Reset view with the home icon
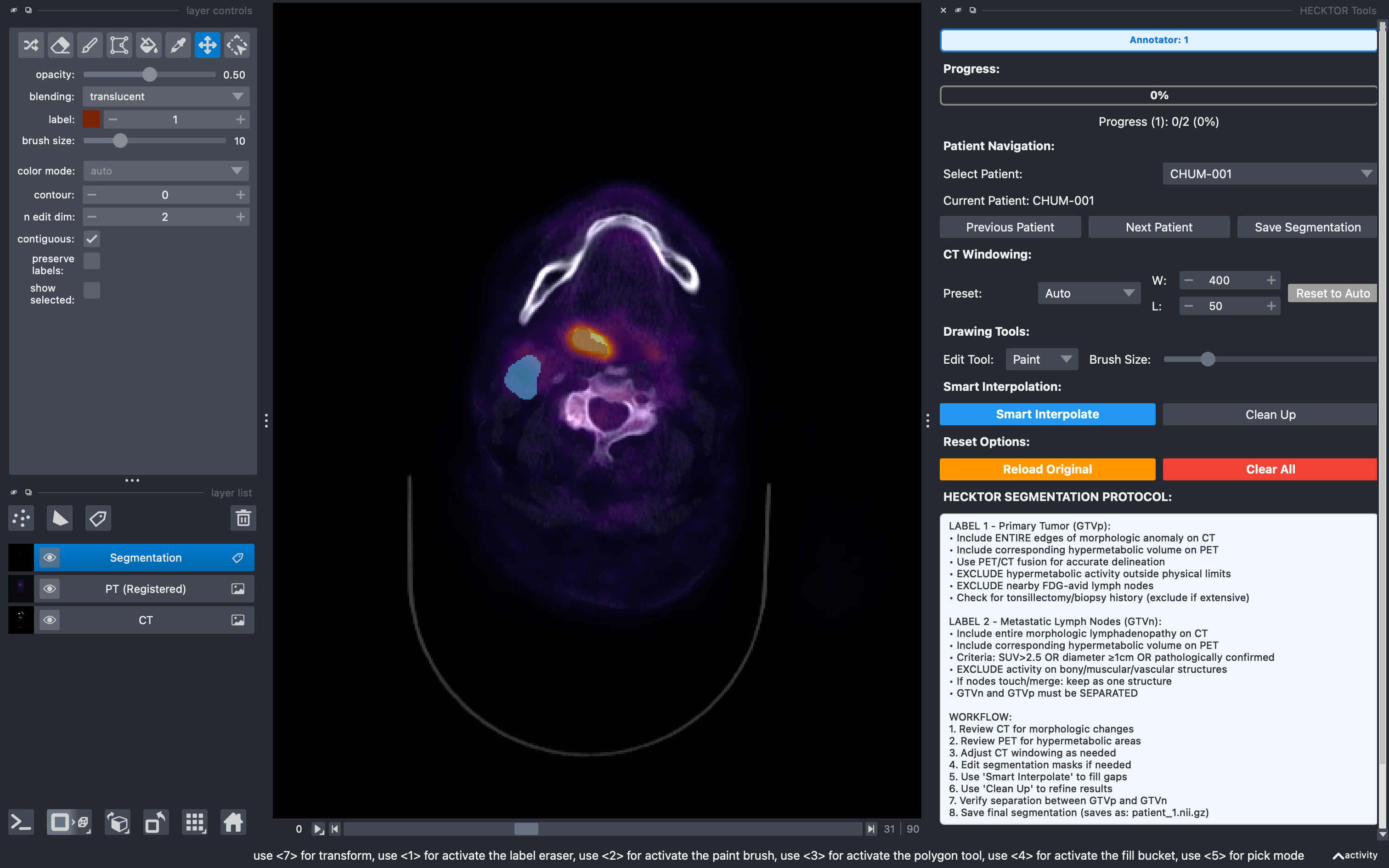 click(x=233, y=822)
